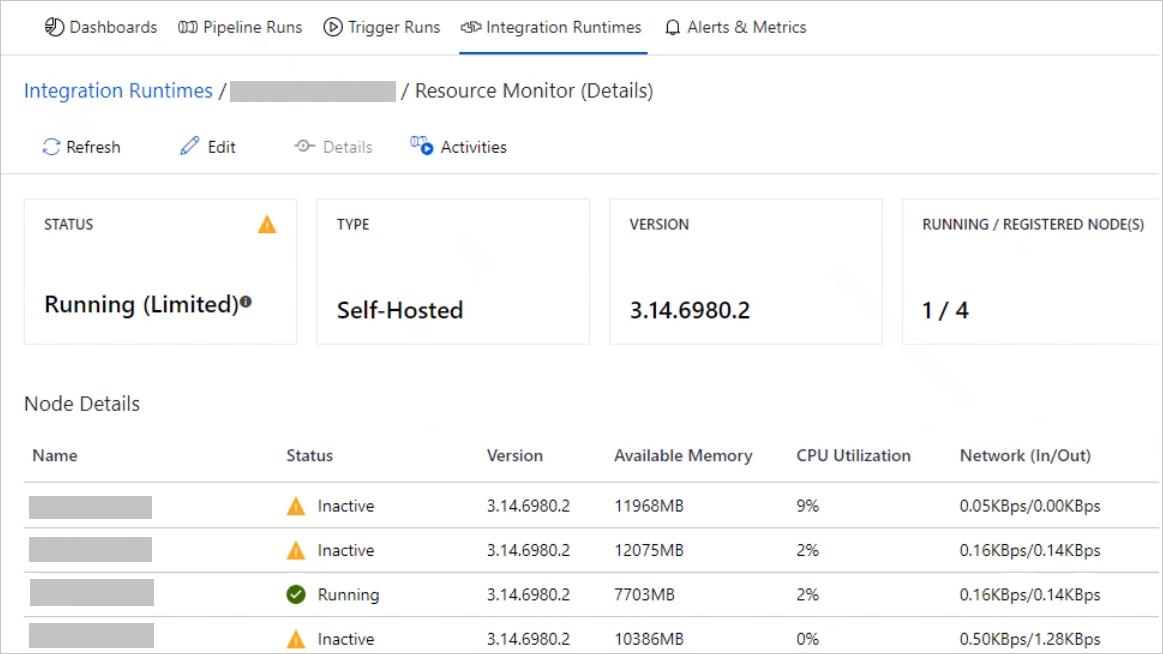Click the CPU Utilization column header

tap(855, 455)
